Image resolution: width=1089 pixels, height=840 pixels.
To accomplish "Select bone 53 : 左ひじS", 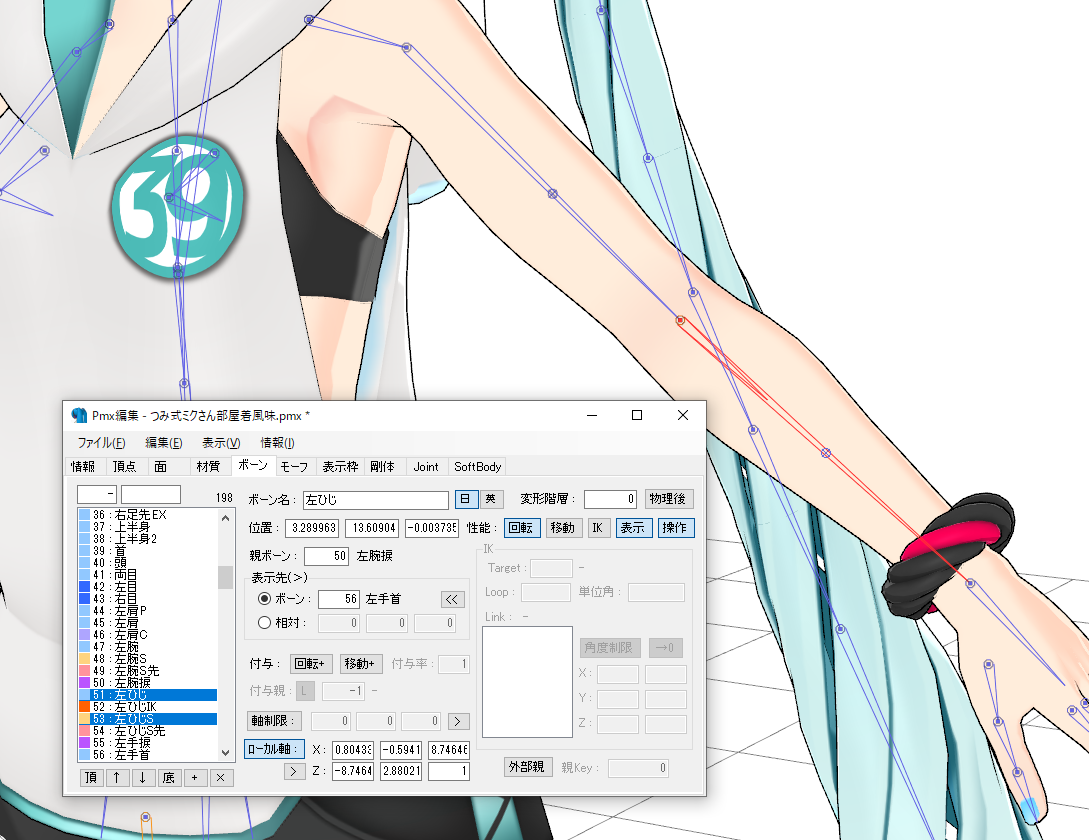I will click(x=147, y=719).
